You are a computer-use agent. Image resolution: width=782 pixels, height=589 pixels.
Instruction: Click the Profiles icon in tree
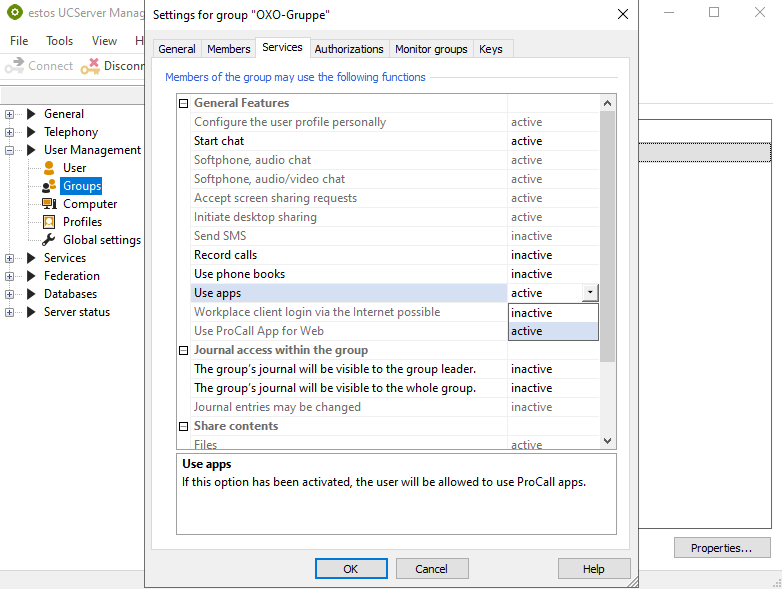[x=49, y=222]
